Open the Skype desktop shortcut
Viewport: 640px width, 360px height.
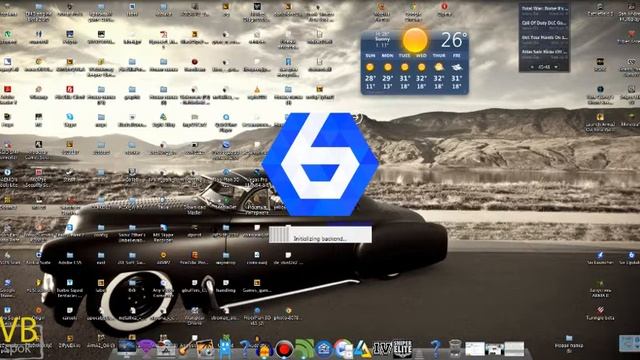click(x=70, y=120)
